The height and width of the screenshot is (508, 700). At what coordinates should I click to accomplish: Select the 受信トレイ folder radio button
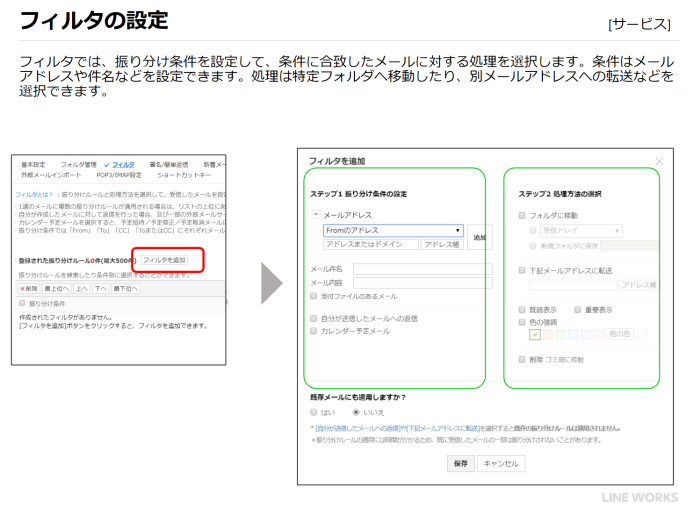click(x=533, y=230)
